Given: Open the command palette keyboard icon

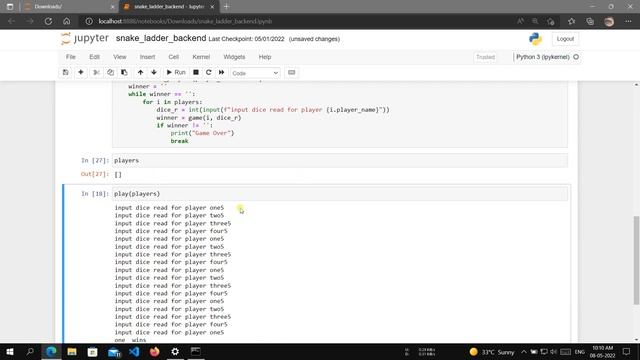Looking at the screenshot, I should click(291, 73).
